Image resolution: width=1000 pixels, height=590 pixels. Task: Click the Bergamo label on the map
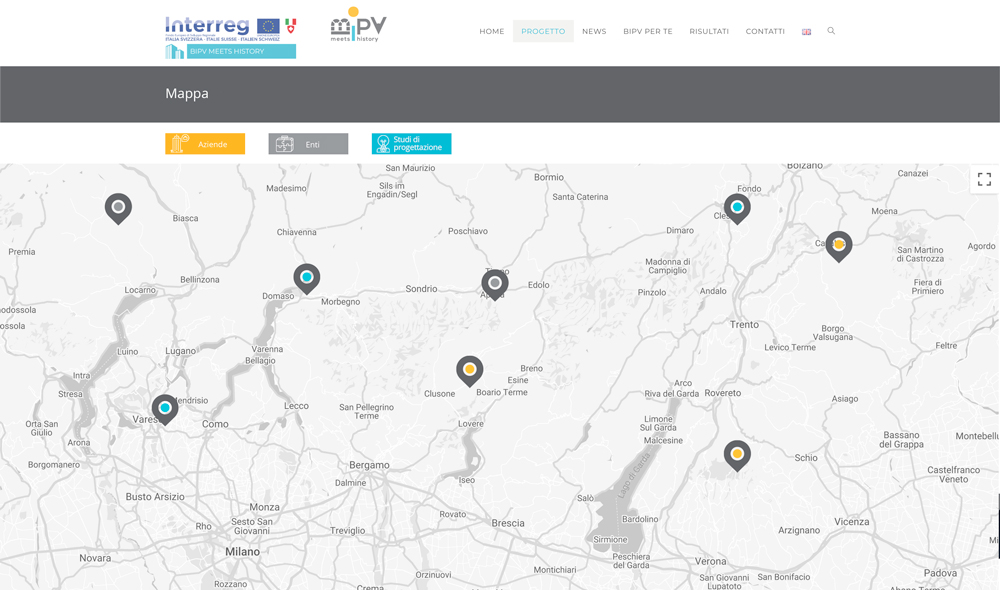[369, 465]
